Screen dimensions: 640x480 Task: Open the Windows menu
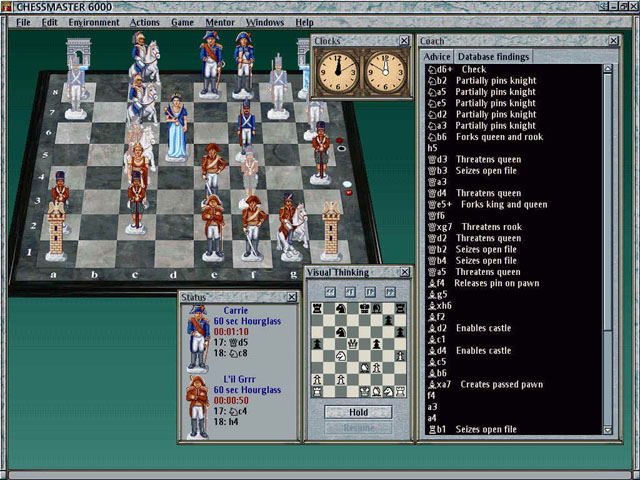pos(264,22)
